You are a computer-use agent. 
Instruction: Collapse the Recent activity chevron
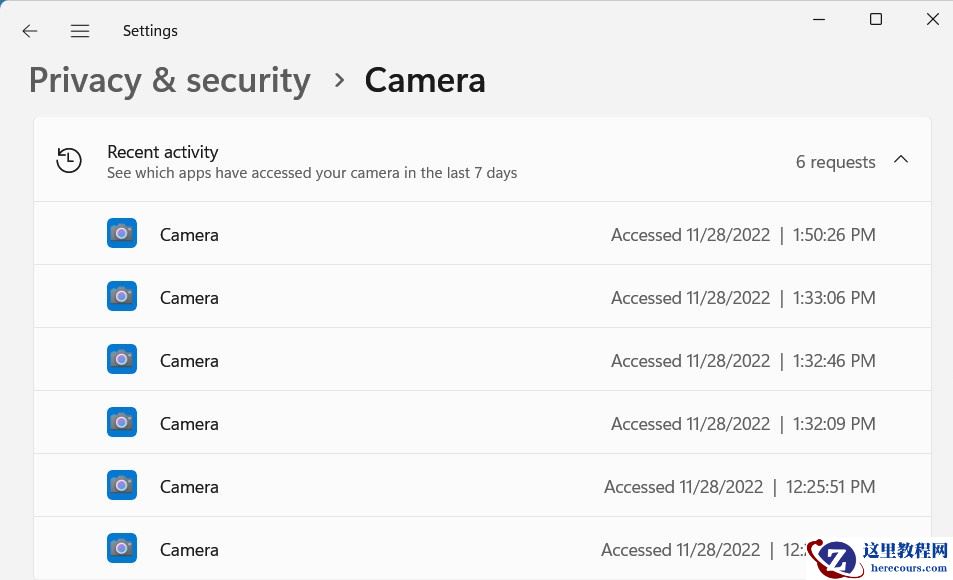(x=901, y=160)
